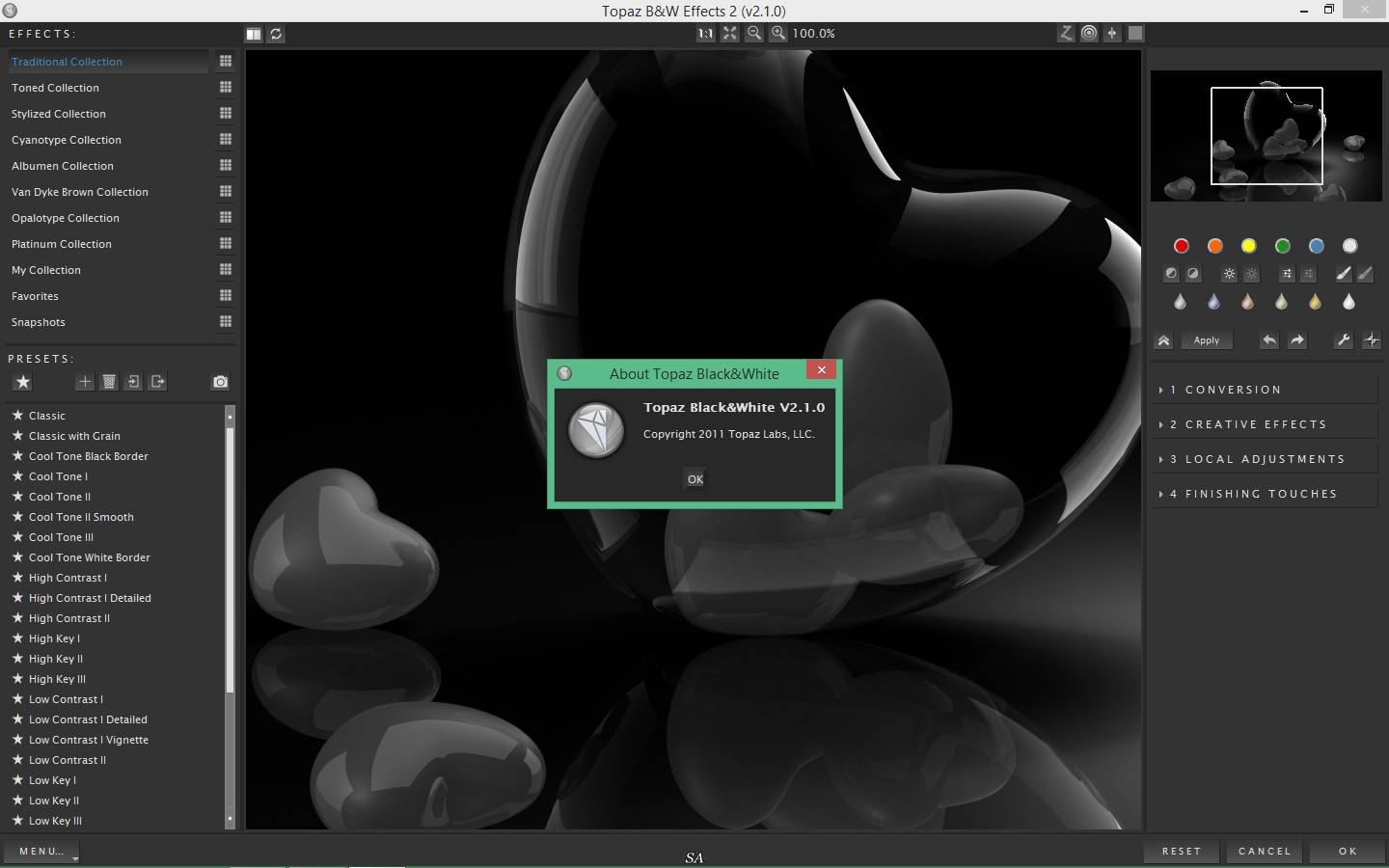Open the Menu... dropdown at bottom left
This screenshot has width=1389, height=868.
[41, 852]
